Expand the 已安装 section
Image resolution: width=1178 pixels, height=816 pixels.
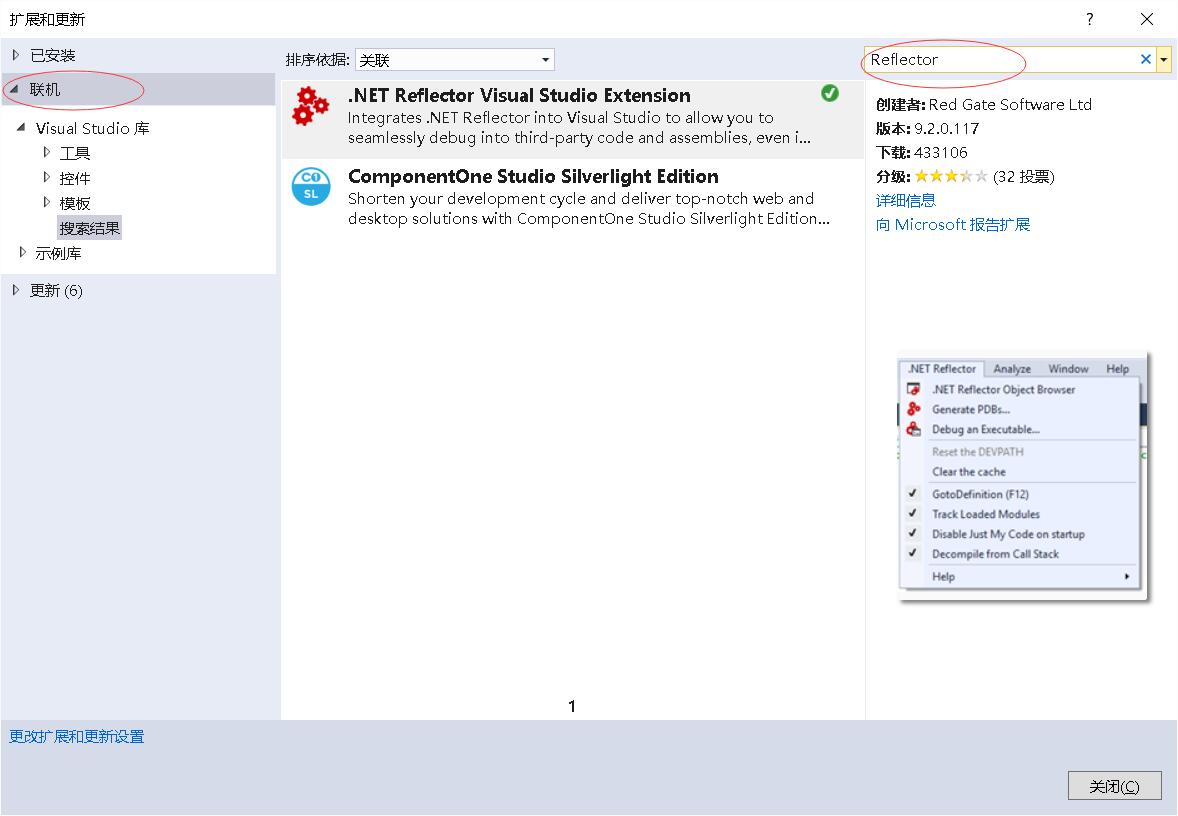[x=15, y=55]
